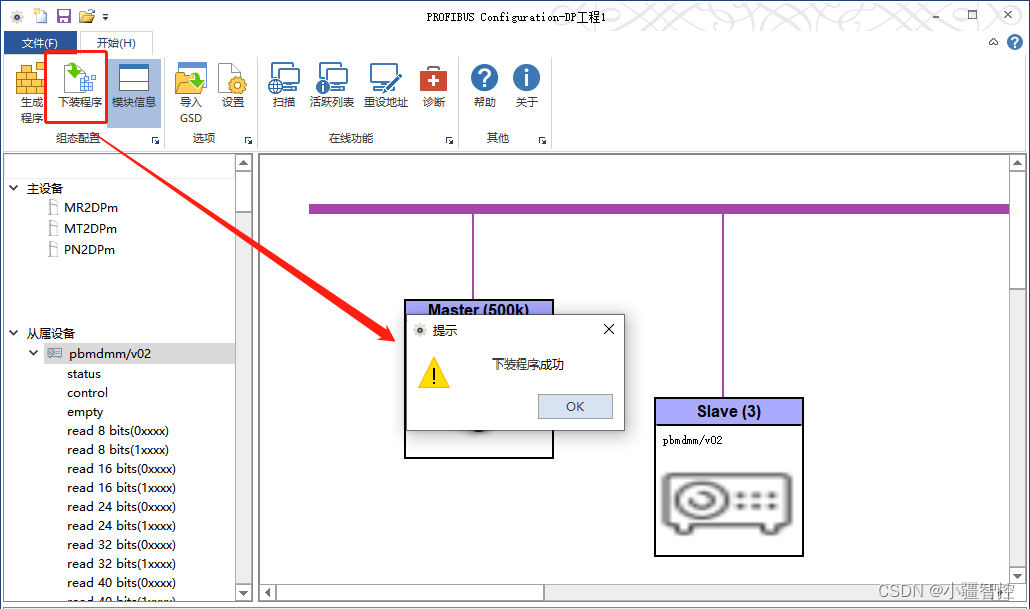Select the Master (500k) node header
The image size is (1030, 609).
coord(479,308)
